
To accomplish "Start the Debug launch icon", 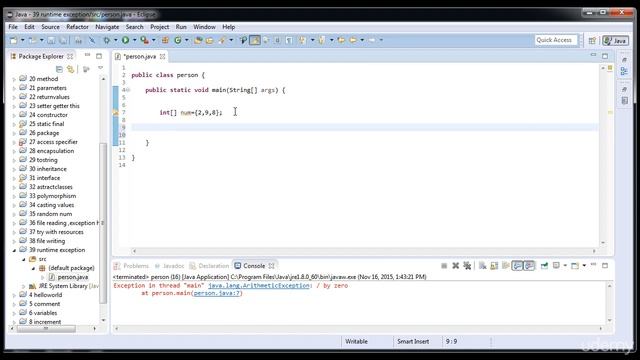I will (107, 40).
